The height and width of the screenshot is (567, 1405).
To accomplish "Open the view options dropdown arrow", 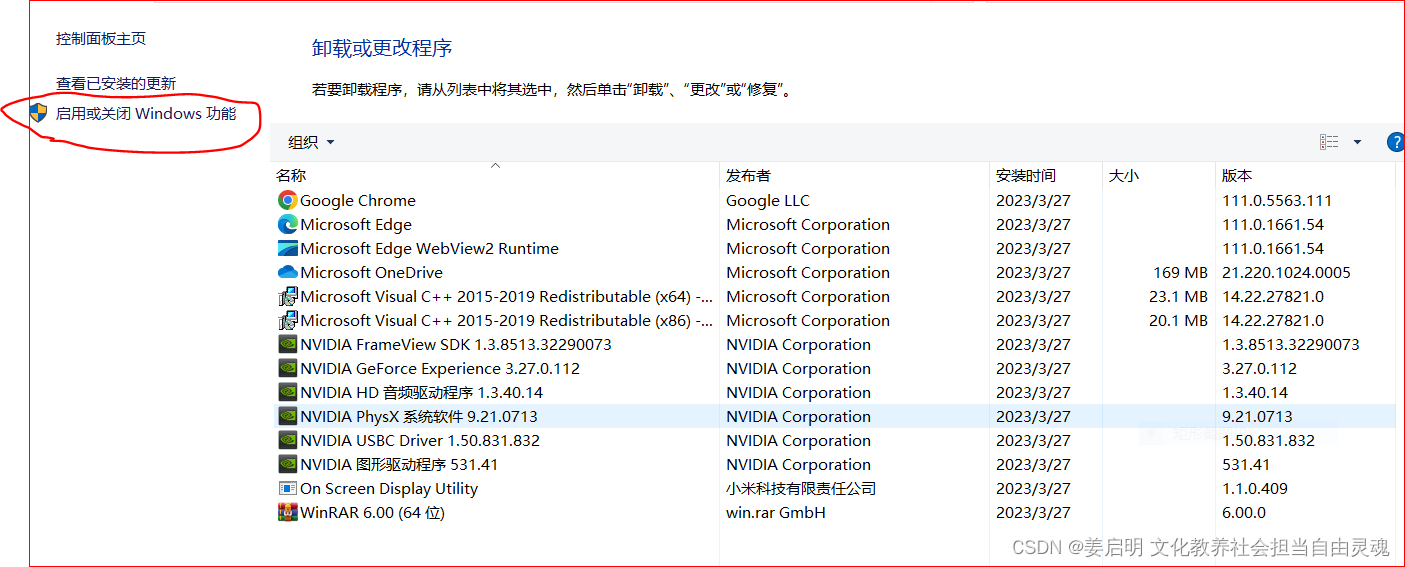I will [1357, 142].
